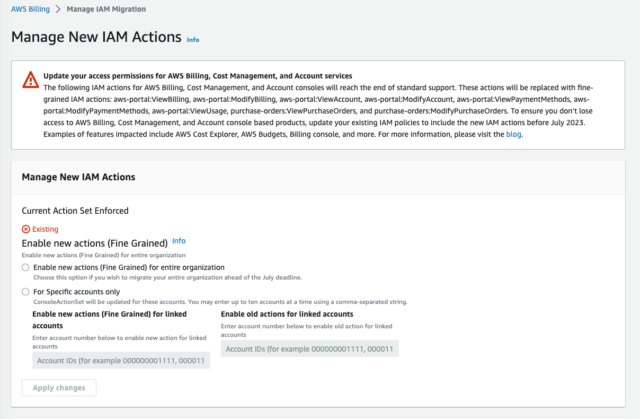Go to AWS Billing breadcrumb
The height and width of the screenshot is (419, 640).
click(x=30, y=9)
